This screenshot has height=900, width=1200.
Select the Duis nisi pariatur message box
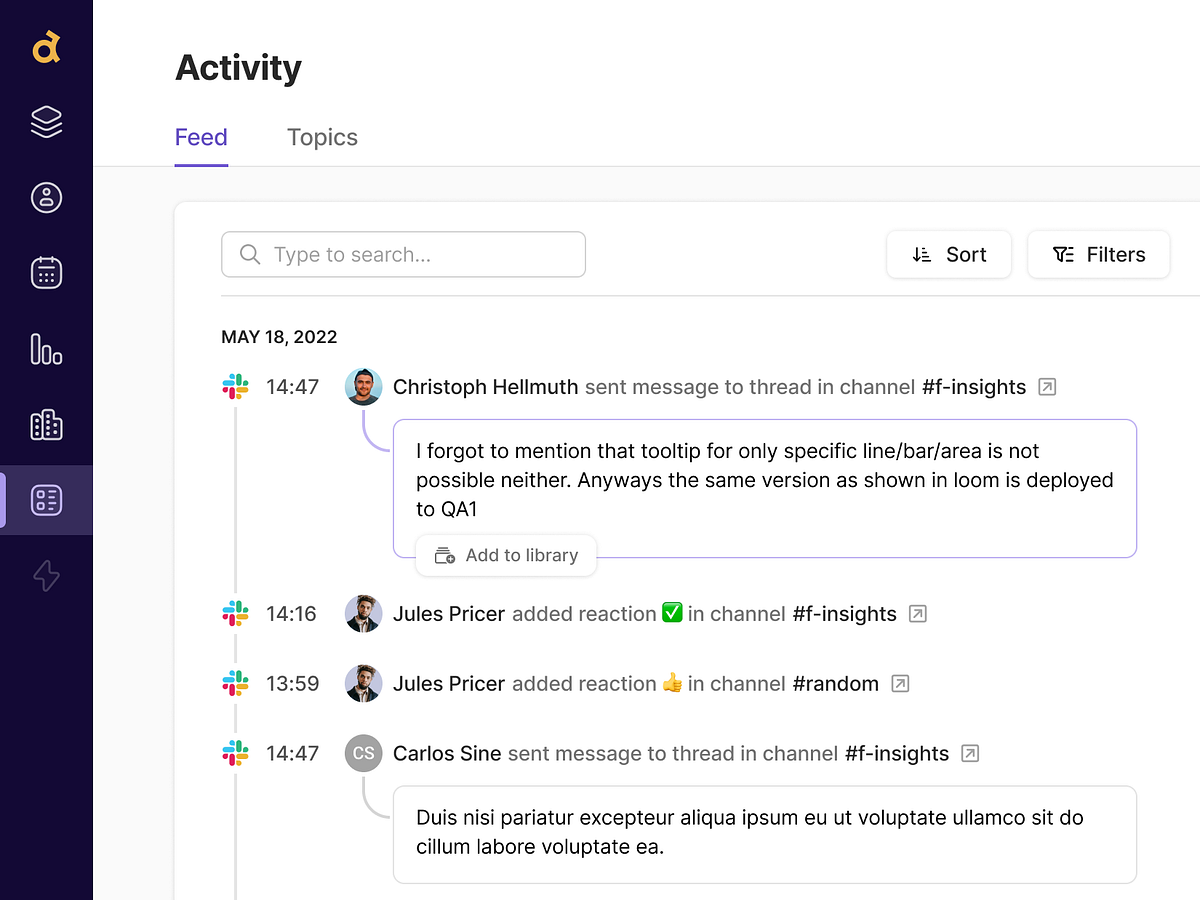[x=765, y=834]
